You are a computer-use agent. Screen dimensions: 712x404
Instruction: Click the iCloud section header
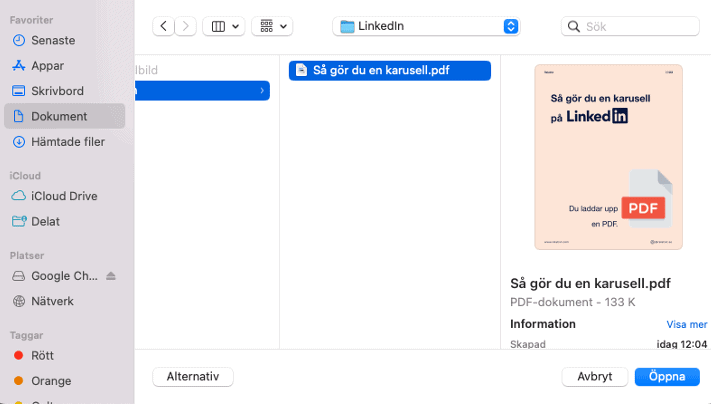click(x=25, y=176)
